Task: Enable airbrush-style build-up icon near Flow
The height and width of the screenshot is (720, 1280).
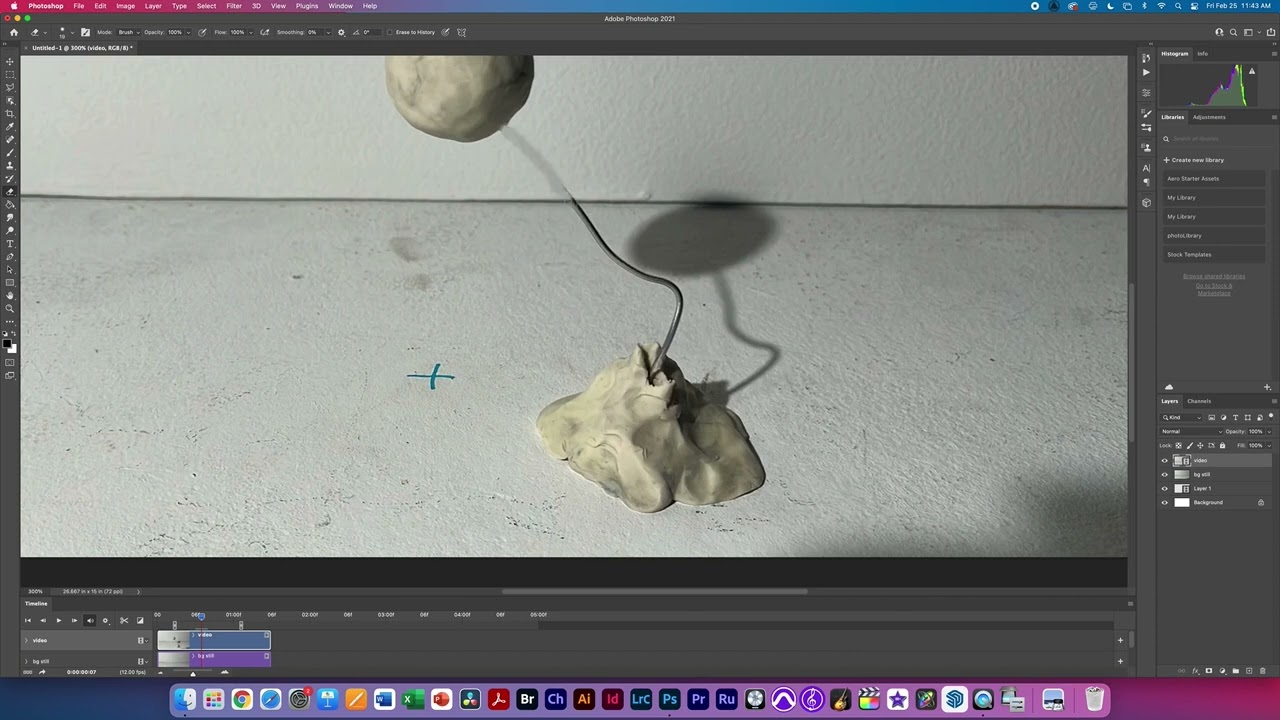Action: tap(265, 32)
